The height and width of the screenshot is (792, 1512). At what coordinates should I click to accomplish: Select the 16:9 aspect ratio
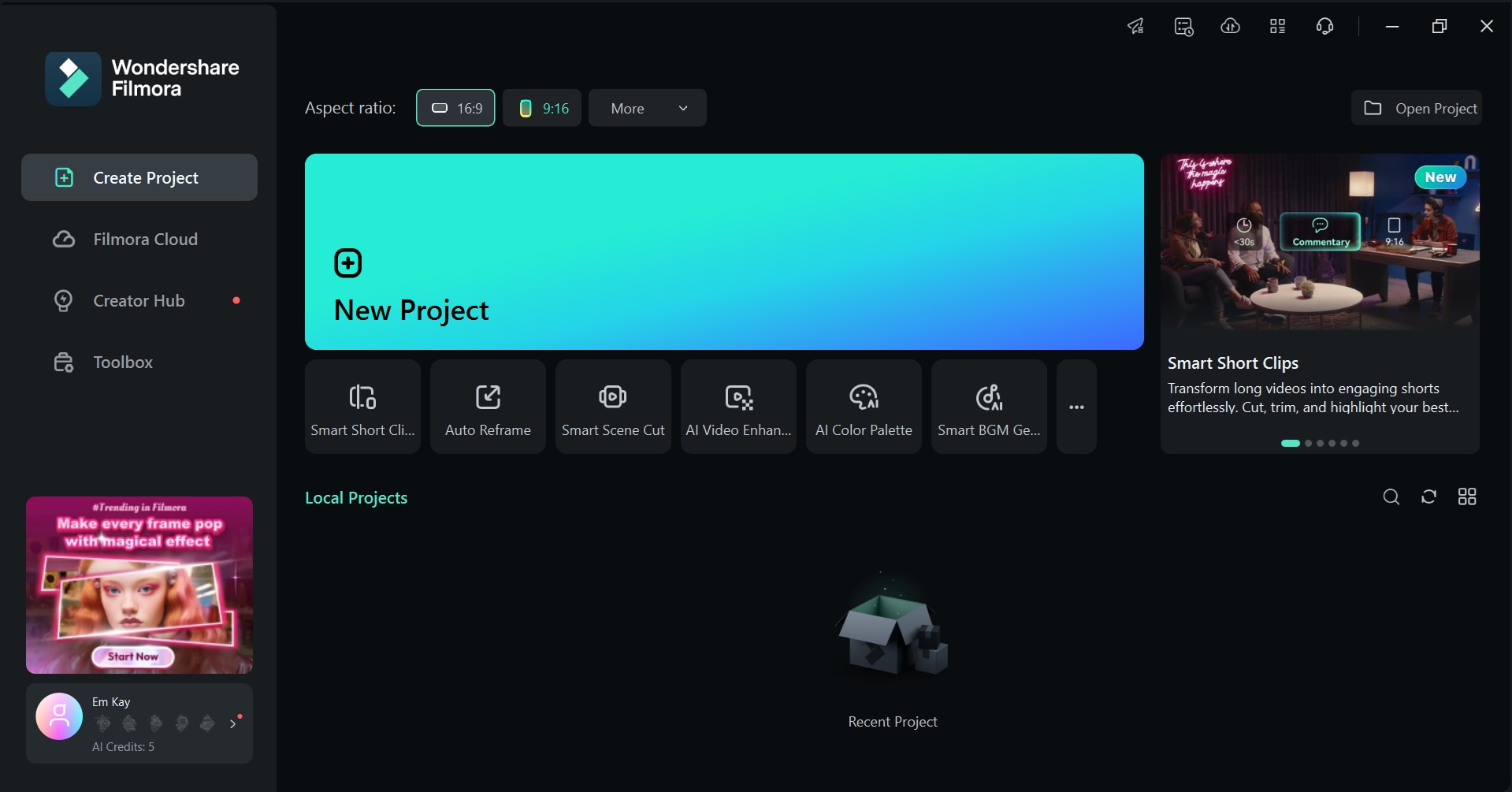click(455, 108)
